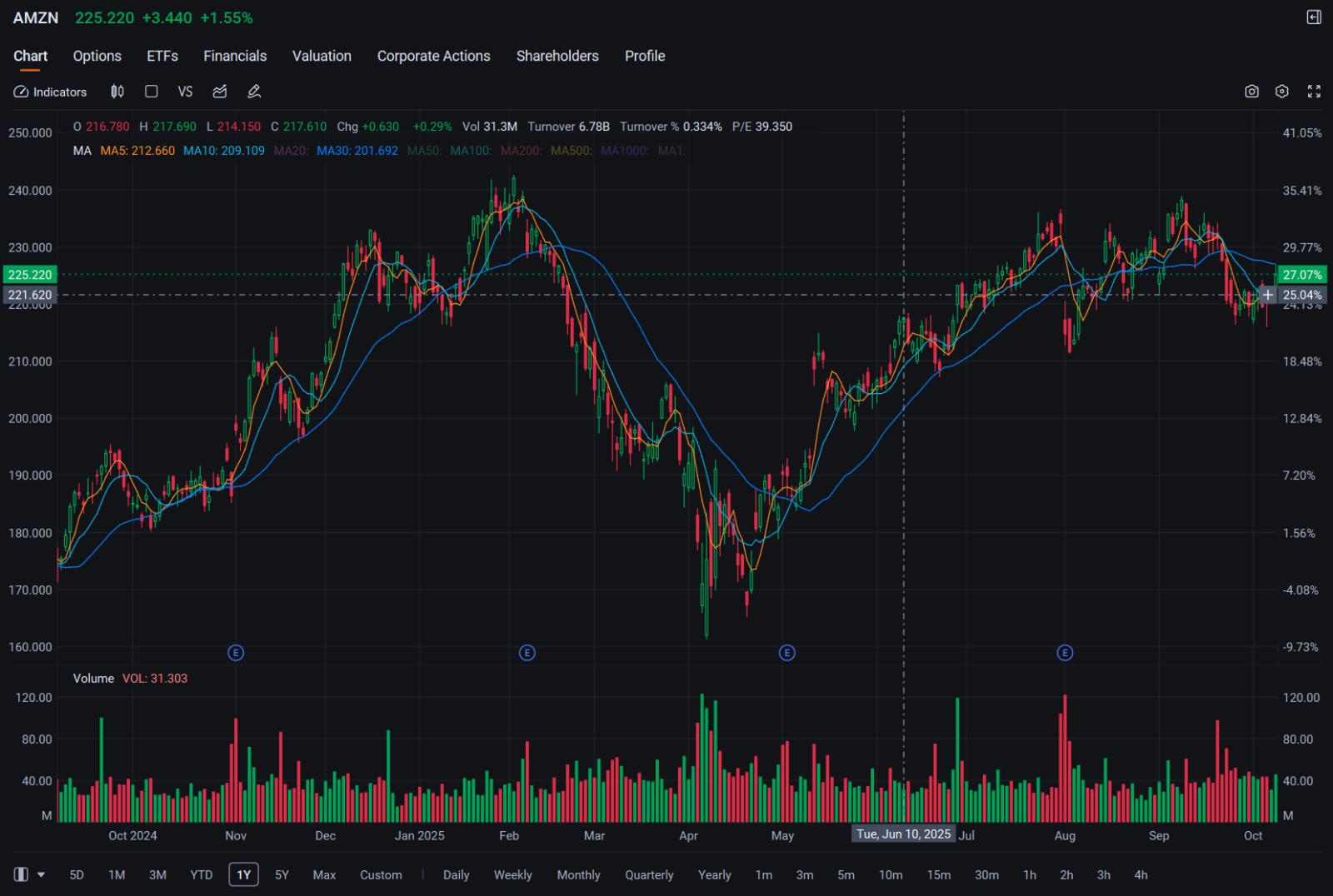Enter fullscreen chart mode
The image size is (1333, 896).
1314,92
